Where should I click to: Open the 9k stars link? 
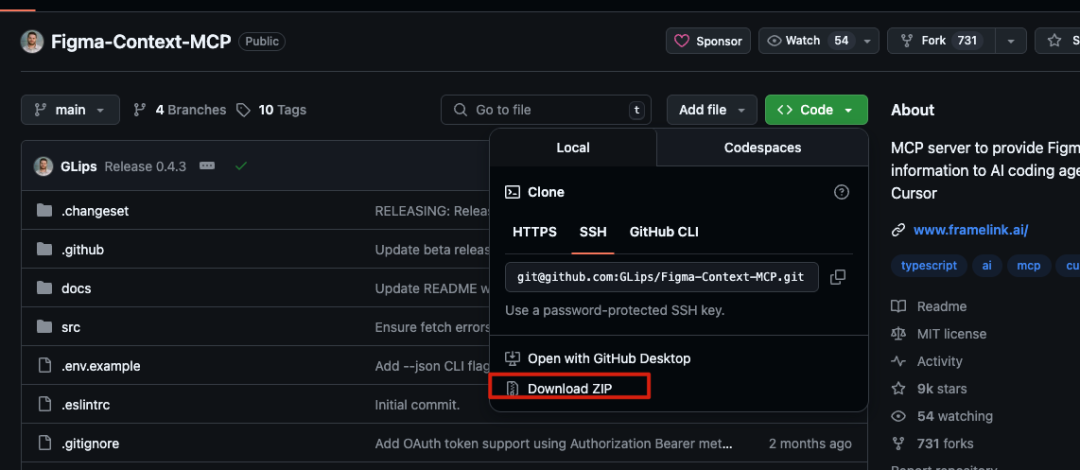(929, 389)
